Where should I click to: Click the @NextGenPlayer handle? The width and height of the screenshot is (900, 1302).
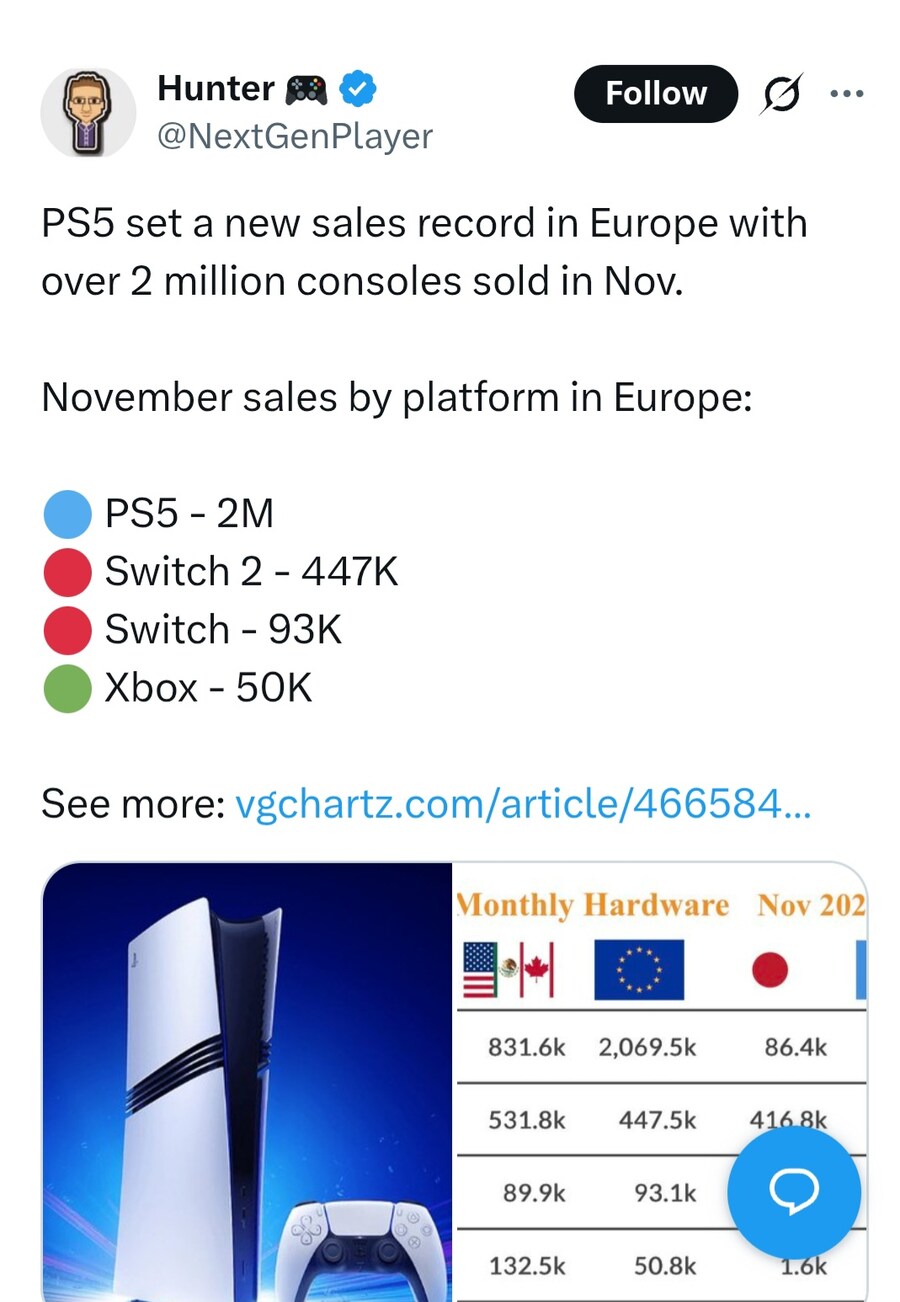pyautogui.click(x=295, y=136)
